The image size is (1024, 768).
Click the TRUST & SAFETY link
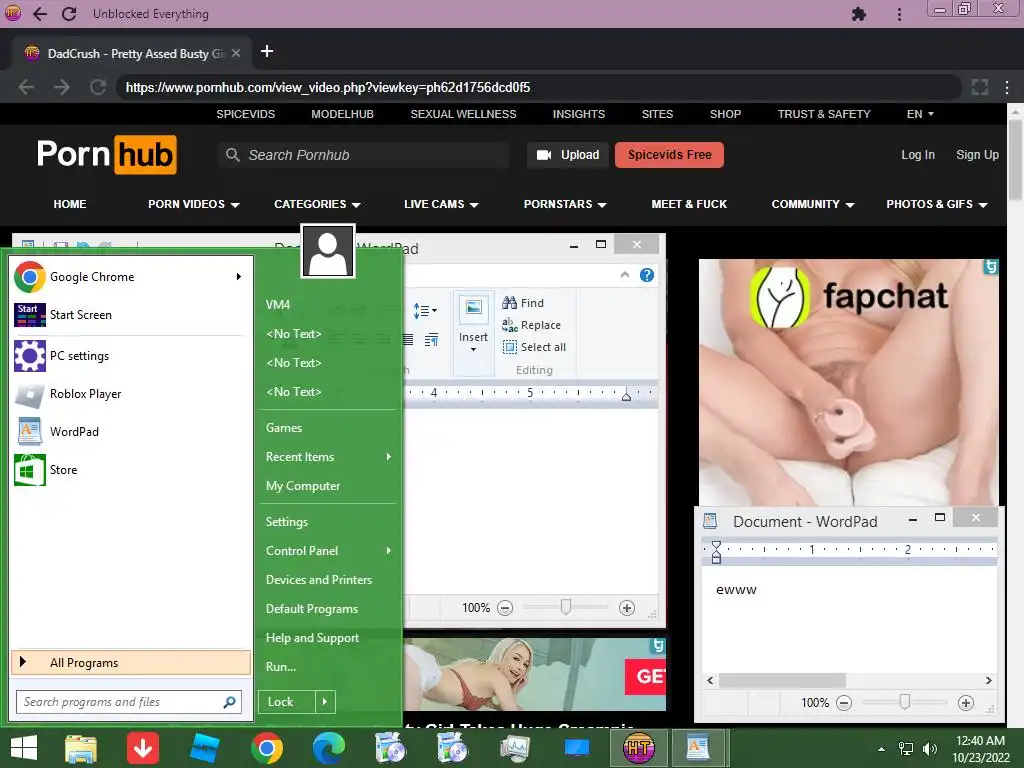coord(824,114)
